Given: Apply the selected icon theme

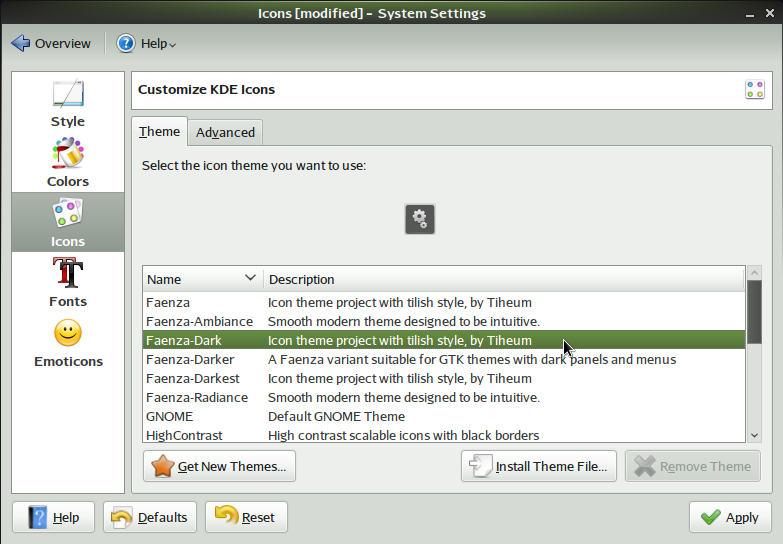Looking at the screenshot, I should pyautogui.click(x=730, y=517).
